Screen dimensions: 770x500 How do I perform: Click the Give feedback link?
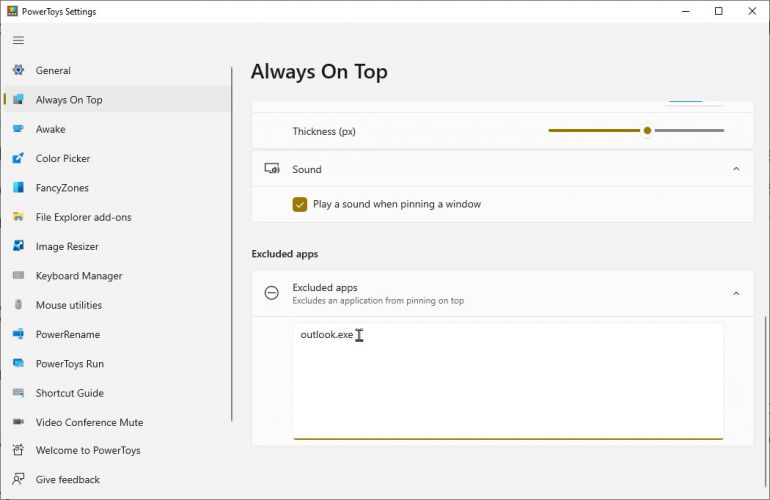tap(67, 480)
